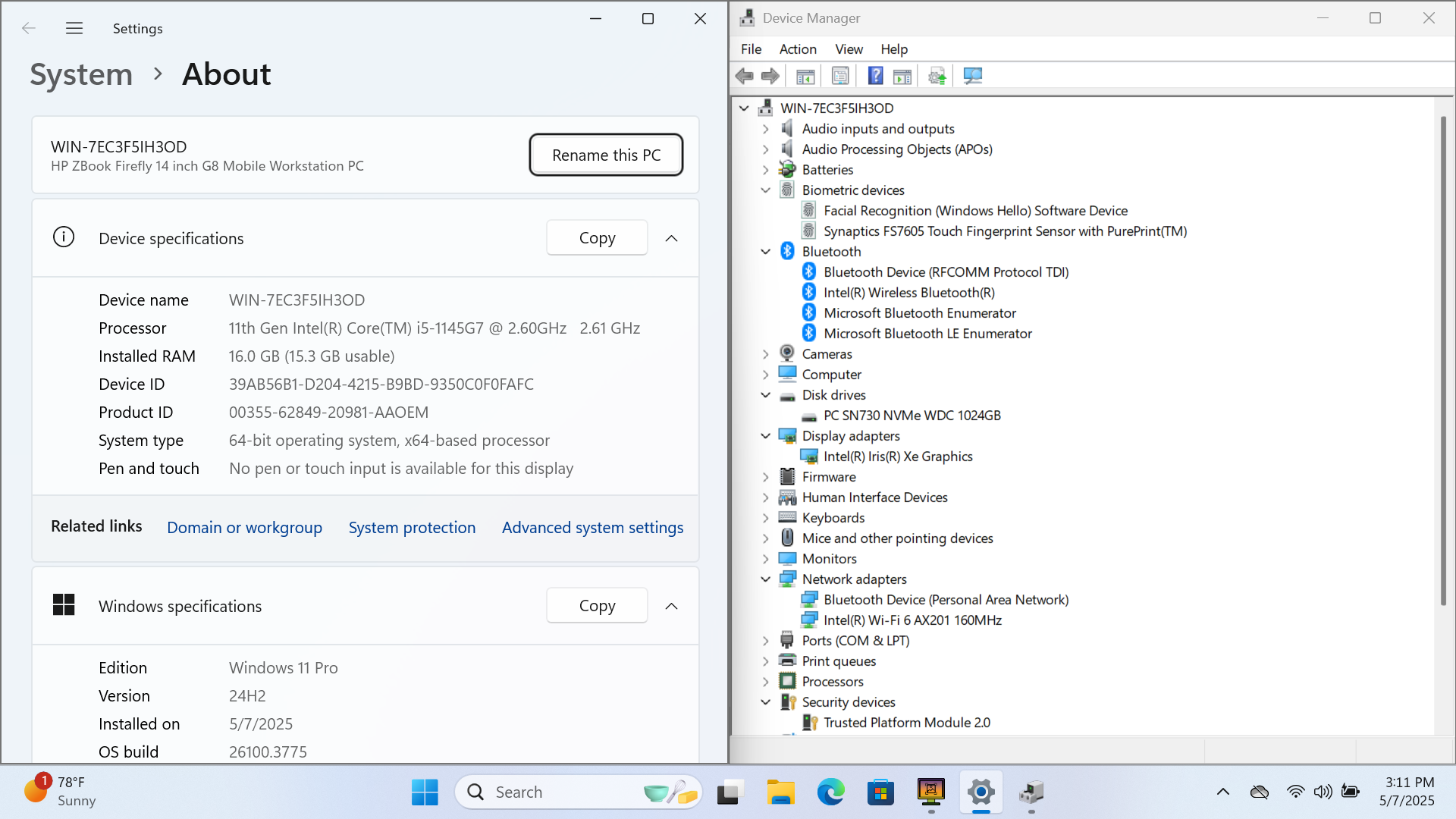Select PC SN730 NVMe WDC 1024GB

(x=912, y=416)
